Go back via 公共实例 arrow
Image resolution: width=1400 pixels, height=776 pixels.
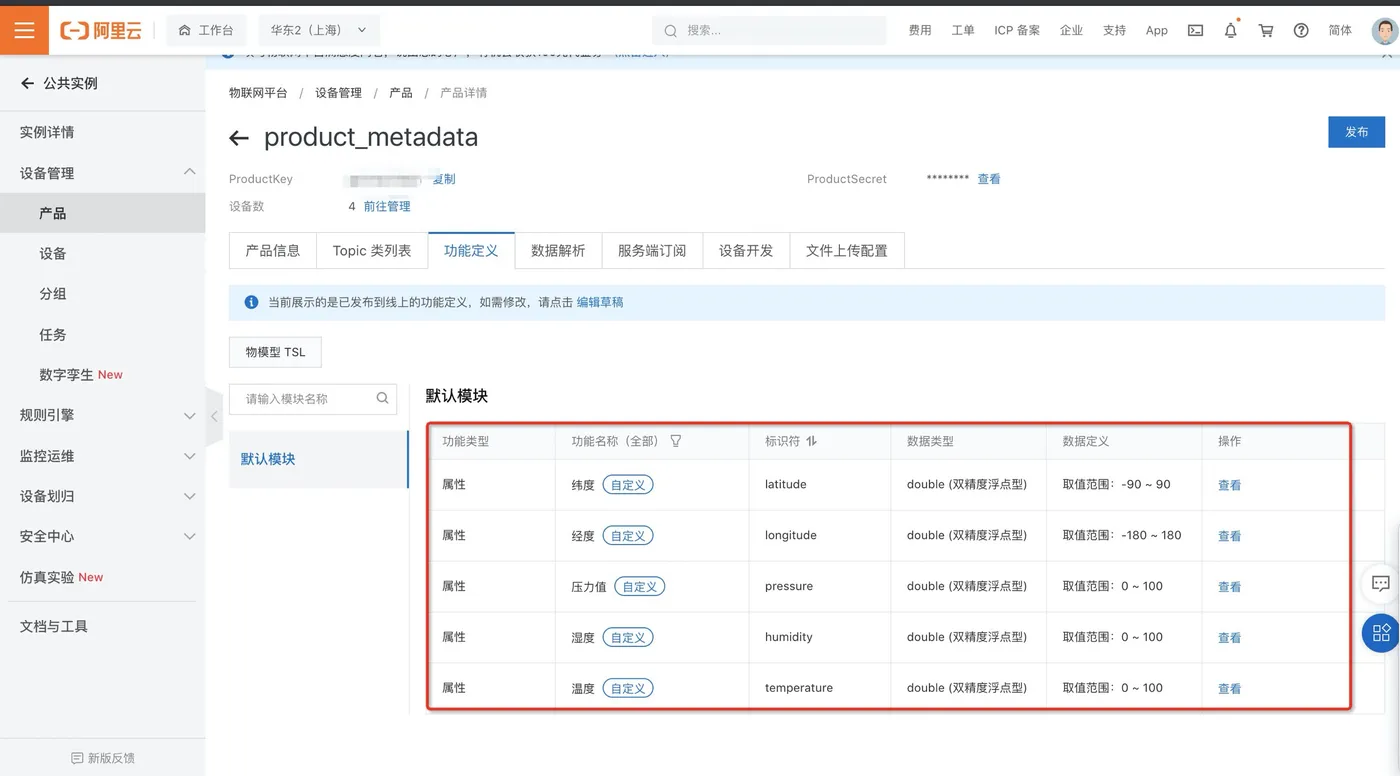[x=27, y=83]
